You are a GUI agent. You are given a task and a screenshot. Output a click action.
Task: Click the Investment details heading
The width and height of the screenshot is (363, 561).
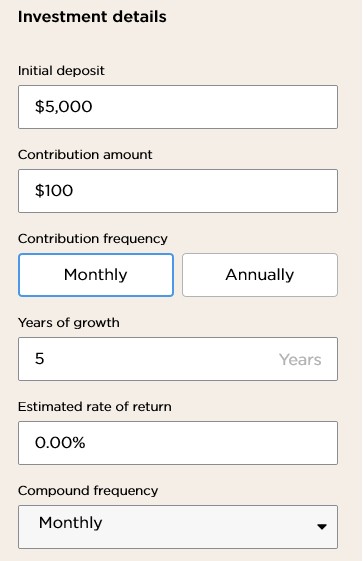tap(92, 17)
